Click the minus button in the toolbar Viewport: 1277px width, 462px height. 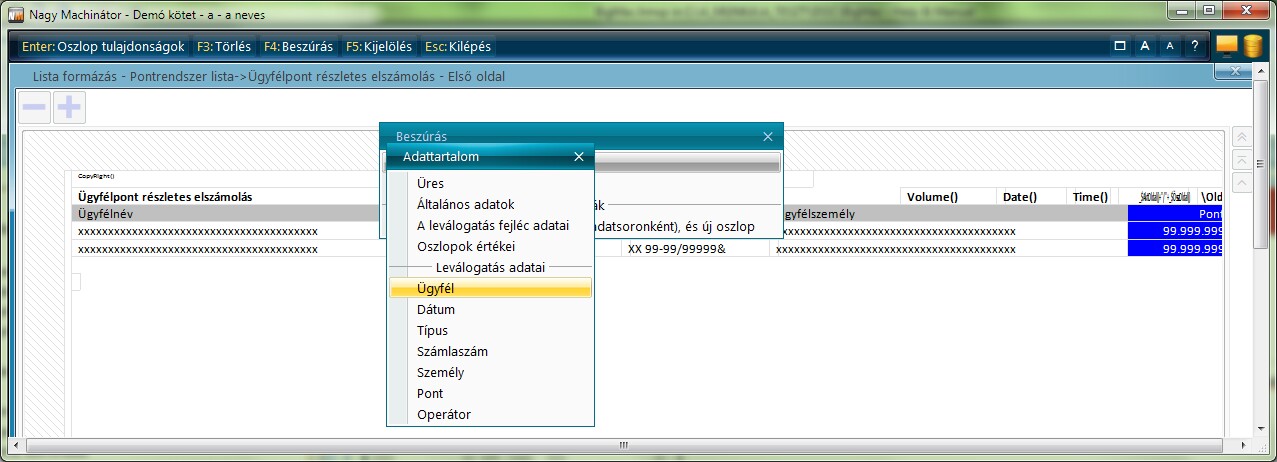[x=34, y=108]
